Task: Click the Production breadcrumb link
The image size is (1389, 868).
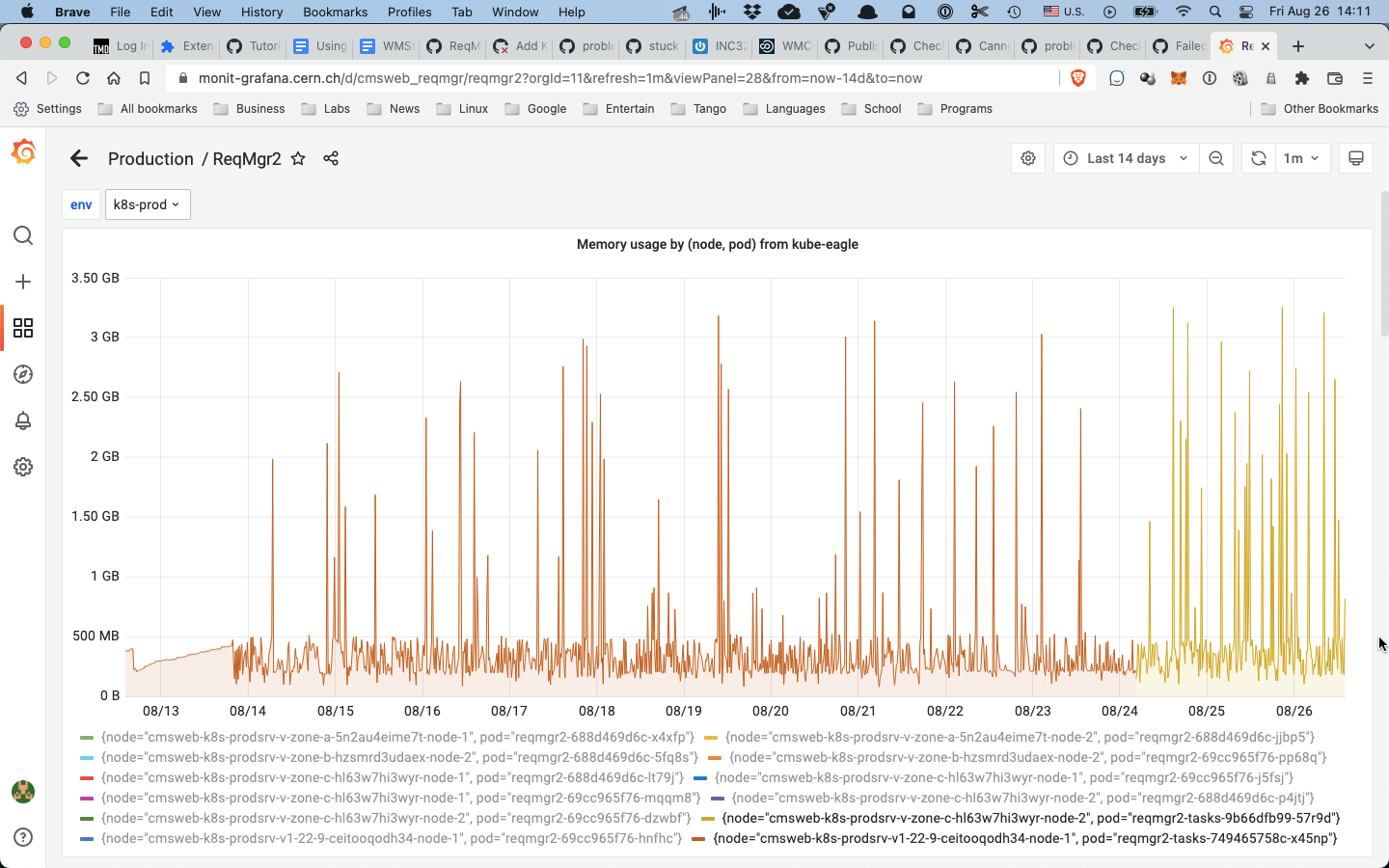Action: pos(150,158)
